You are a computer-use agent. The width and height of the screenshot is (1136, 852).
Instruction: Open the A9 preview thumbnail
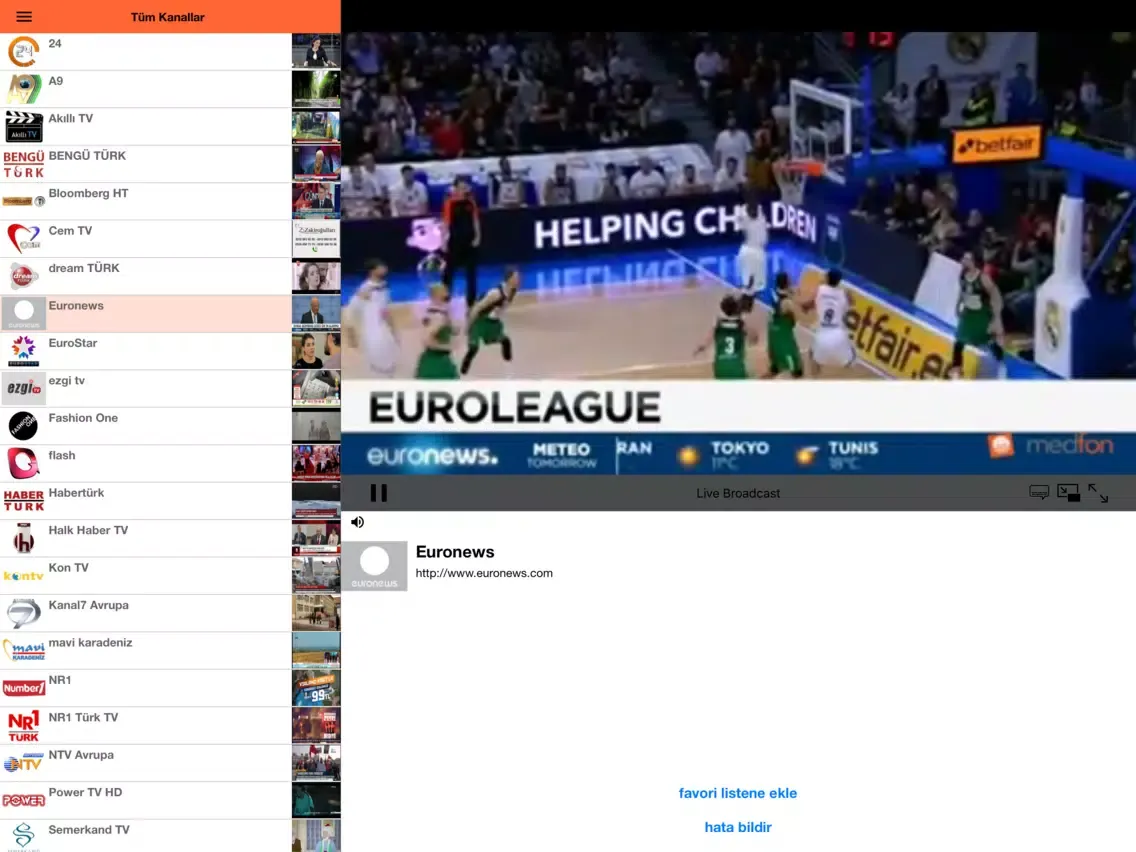(x=316, y=89)
